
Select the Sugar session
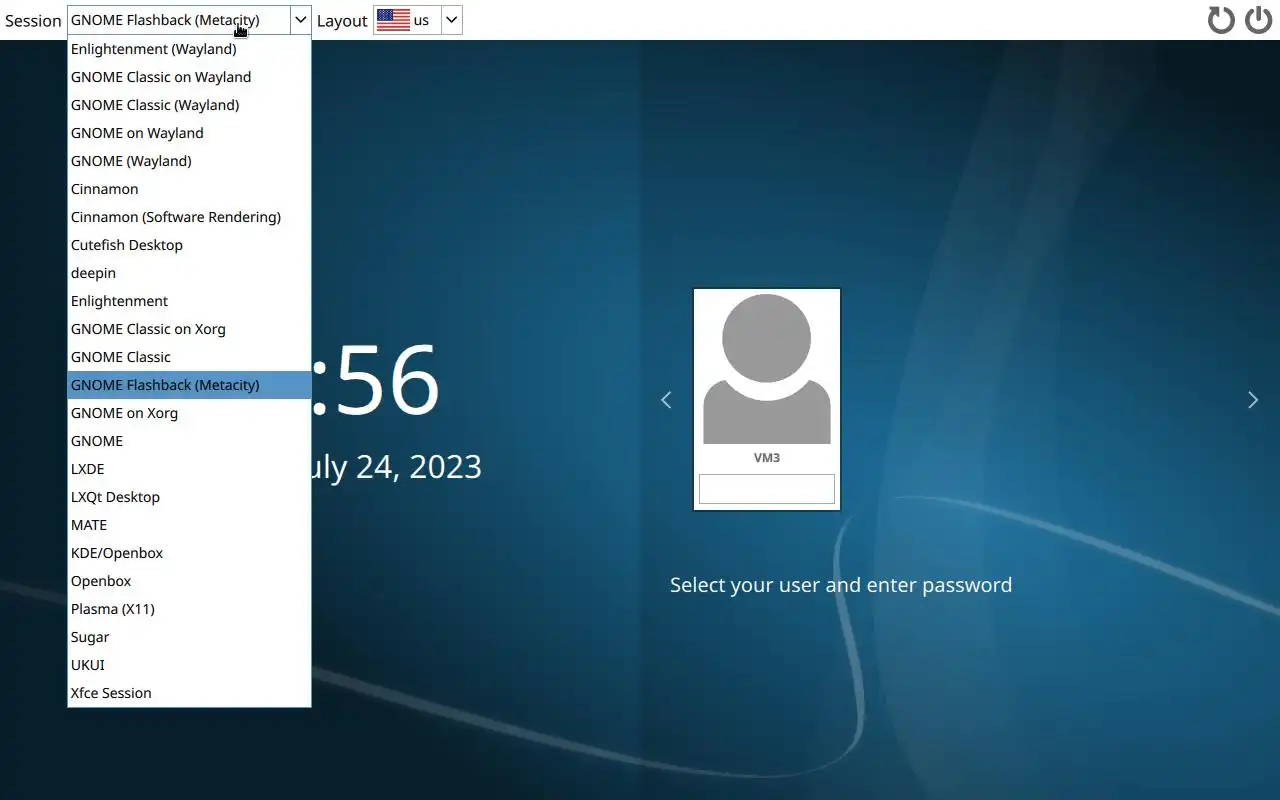click(189, 637)
